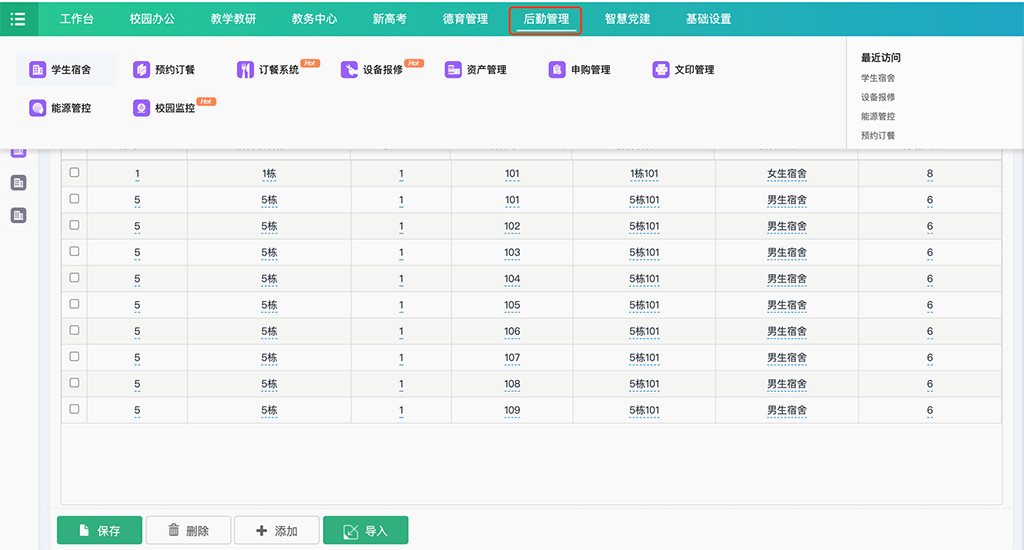
Task: Open the 校园监控 module icon
Action: pos(142,108)
